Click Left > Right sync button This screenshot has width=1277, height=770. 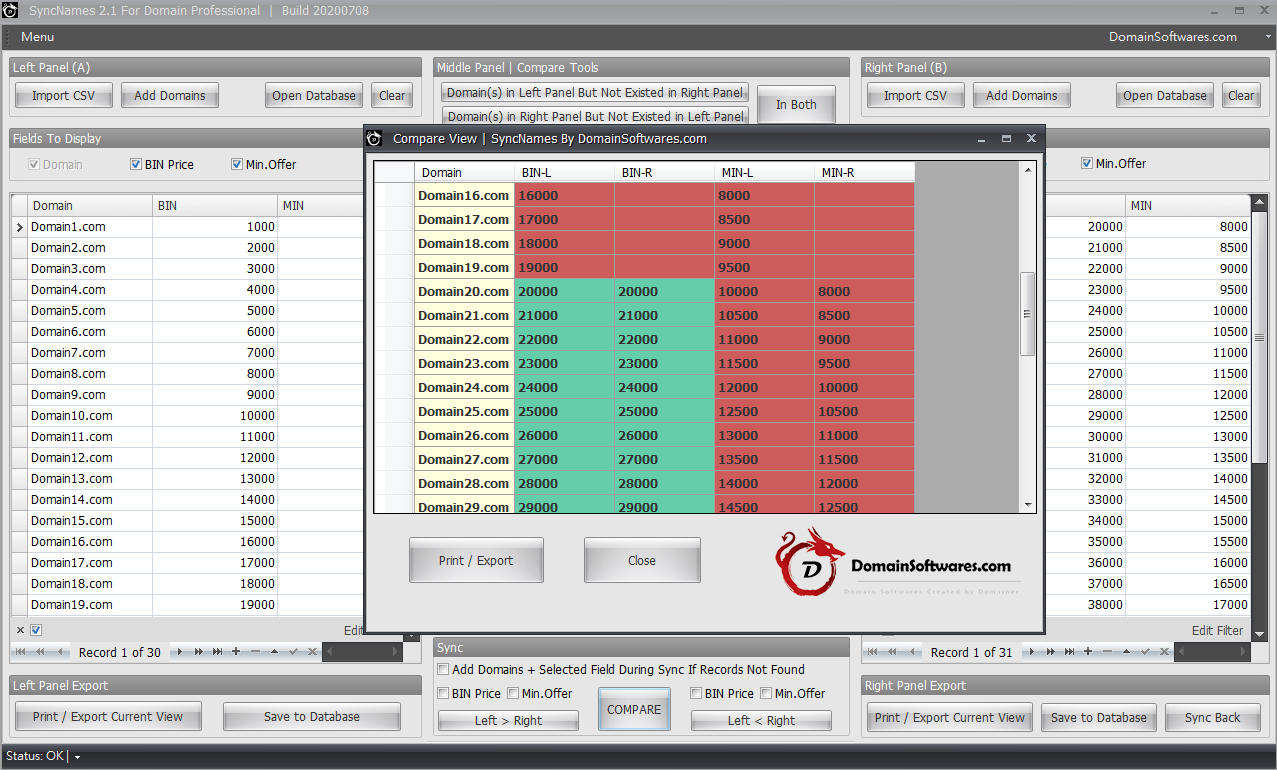point(508,720)
